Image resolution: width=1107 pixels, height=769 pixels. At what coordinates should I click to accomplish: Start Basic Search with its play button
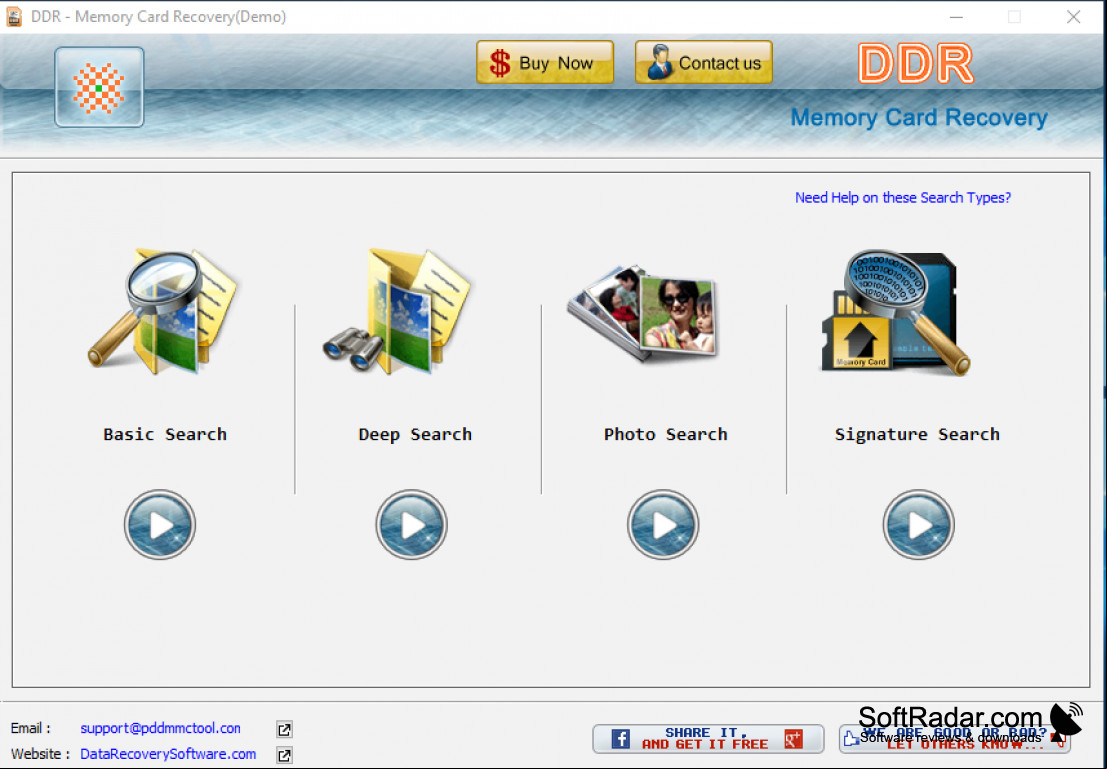[x=160, y=525]
